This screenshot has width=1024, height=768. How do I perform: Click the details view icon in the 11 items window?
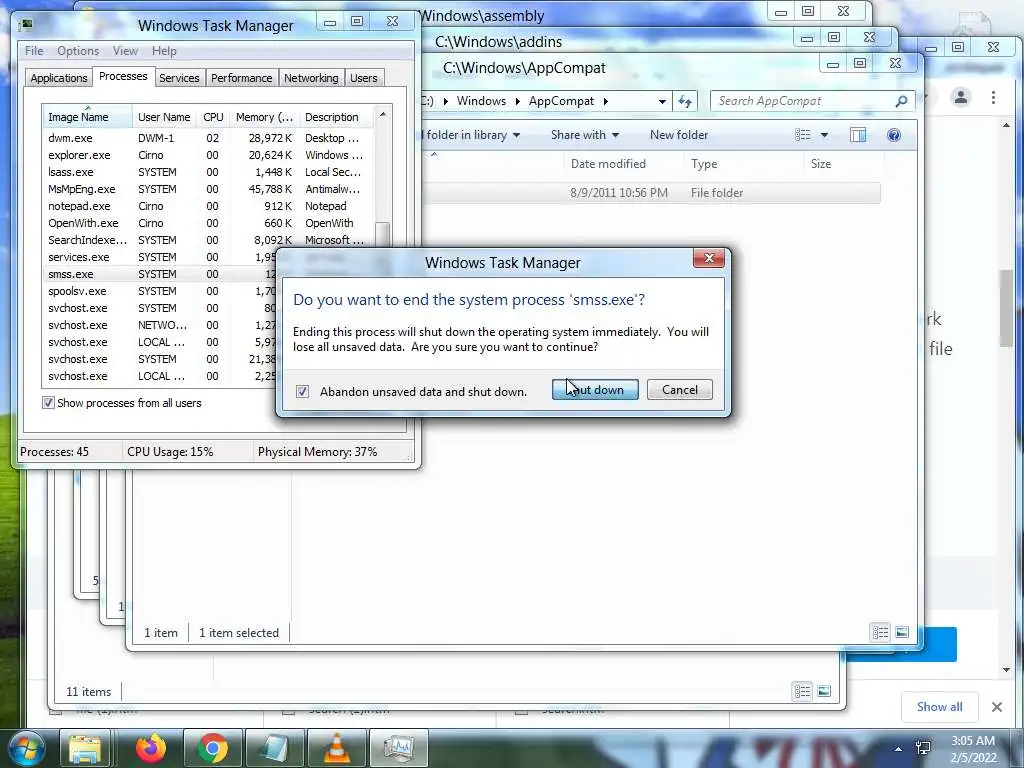[x=803, y=691]
